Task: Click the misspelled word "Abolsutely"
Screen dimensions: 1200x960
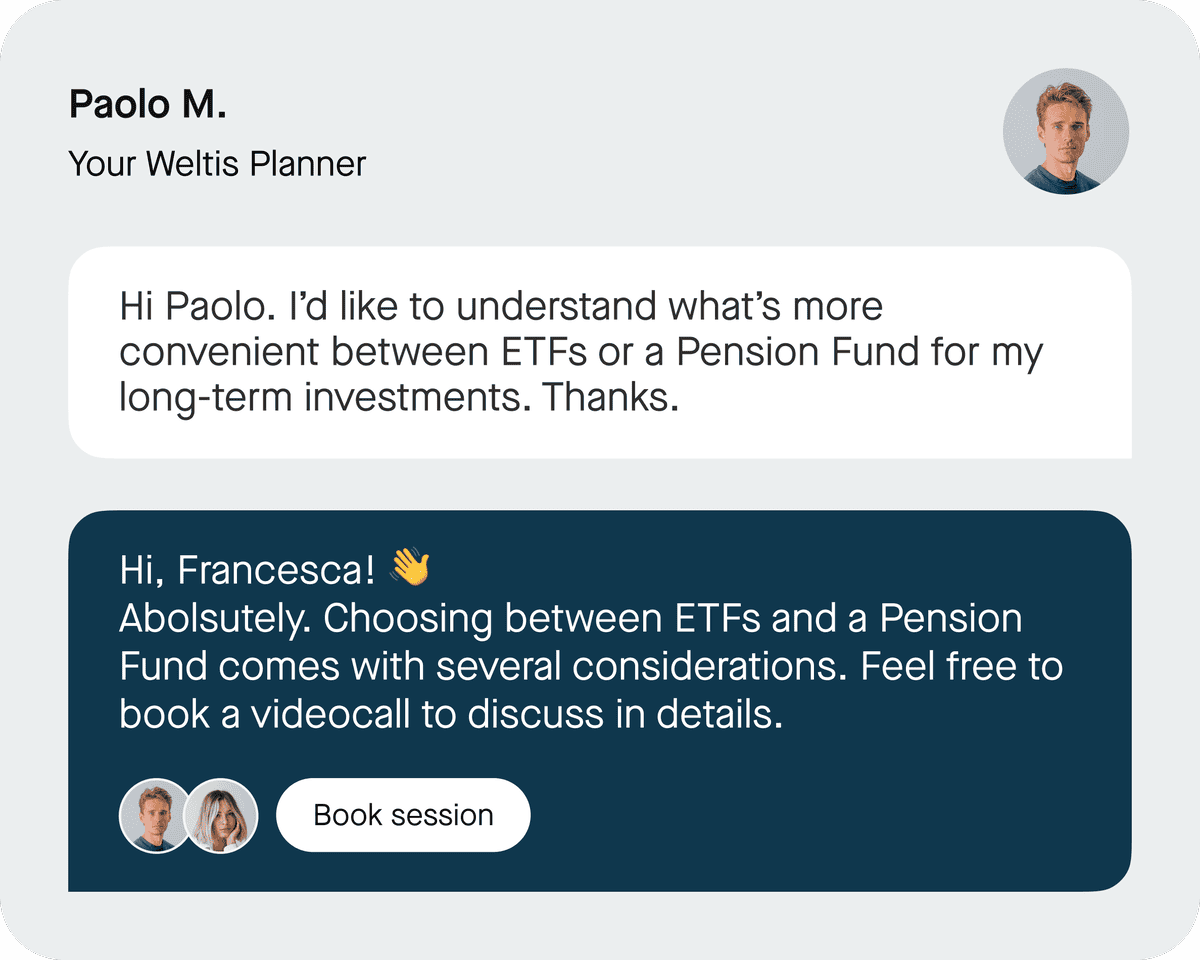Action: click(216, 619)
